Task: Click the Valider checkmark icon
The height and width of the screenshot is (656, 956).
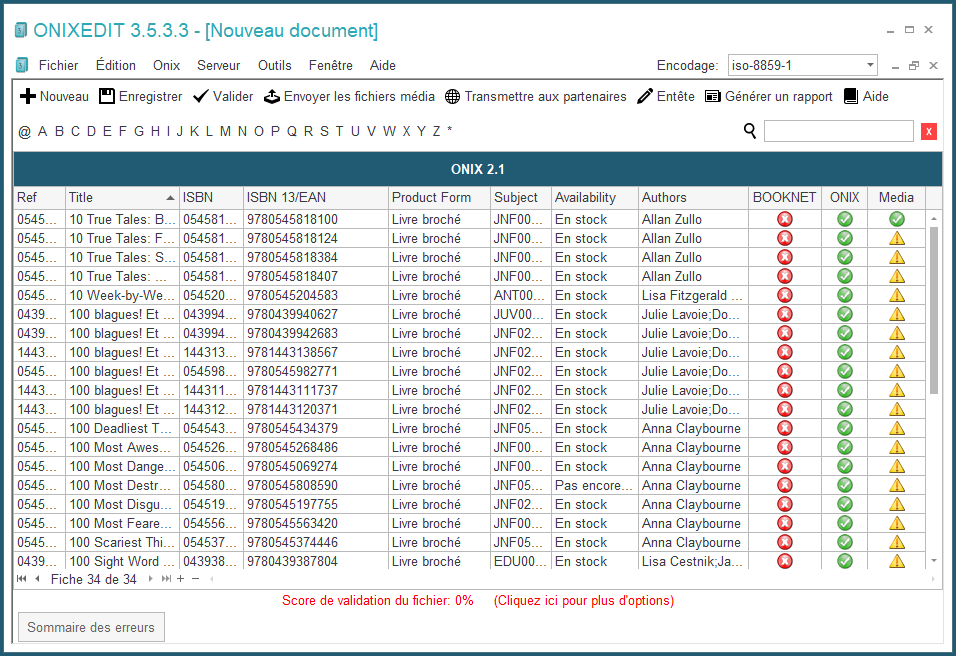Action: (x=201, y=96)
